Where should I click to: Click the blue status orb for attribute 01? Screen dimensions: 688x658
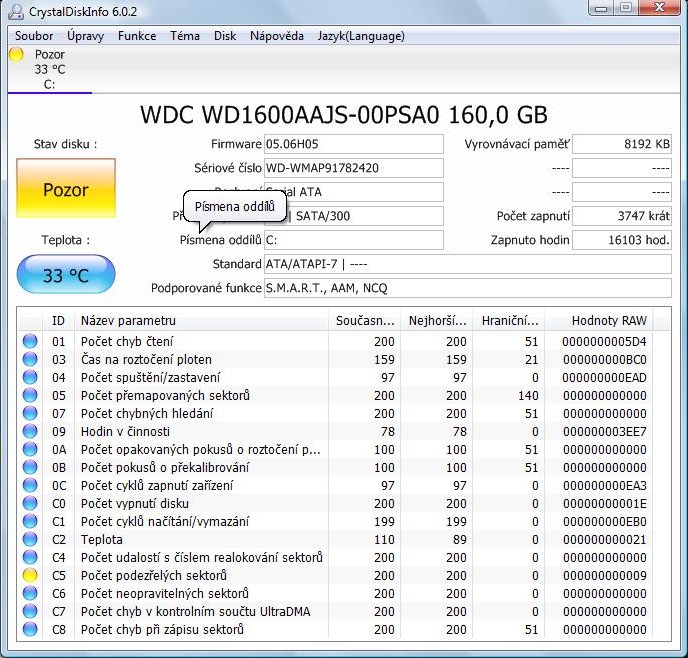[x=30, y=342]
